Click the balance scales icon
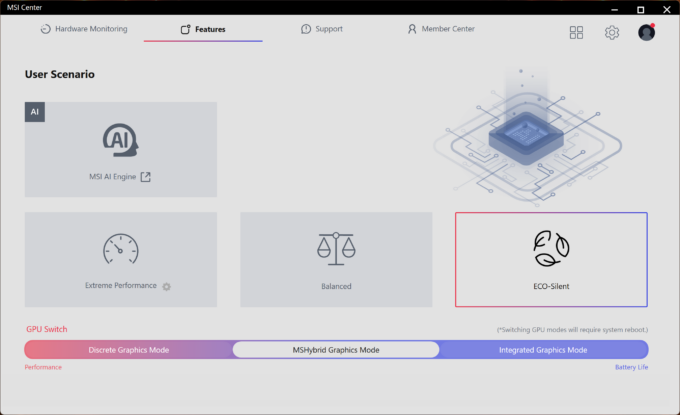The image size is (680, 415). click(x=336, y=249)
